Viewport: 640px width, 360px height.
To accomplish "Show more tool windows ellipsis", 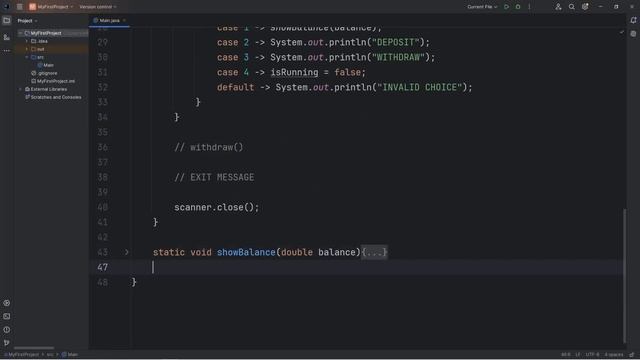I will 7,51.
